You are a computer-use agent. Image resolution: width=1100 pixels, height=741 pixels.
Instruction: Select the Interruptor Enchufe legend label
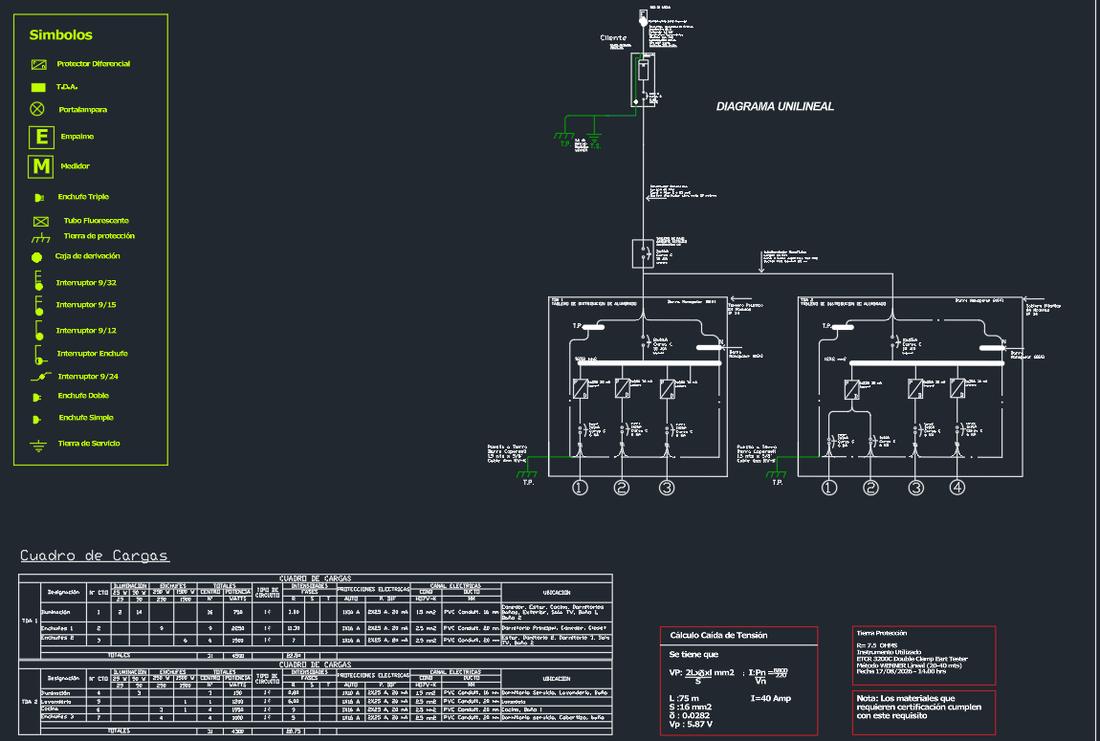(x=92, y=354)
